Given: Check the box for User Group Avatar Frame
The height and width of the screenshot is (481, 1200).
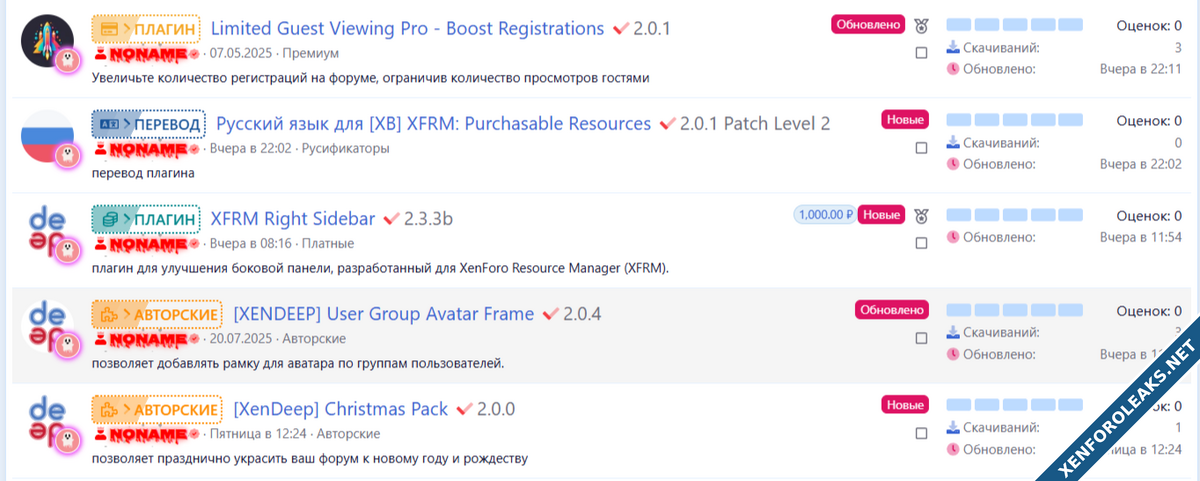Looking at the screenshot, I should [921, 338].
